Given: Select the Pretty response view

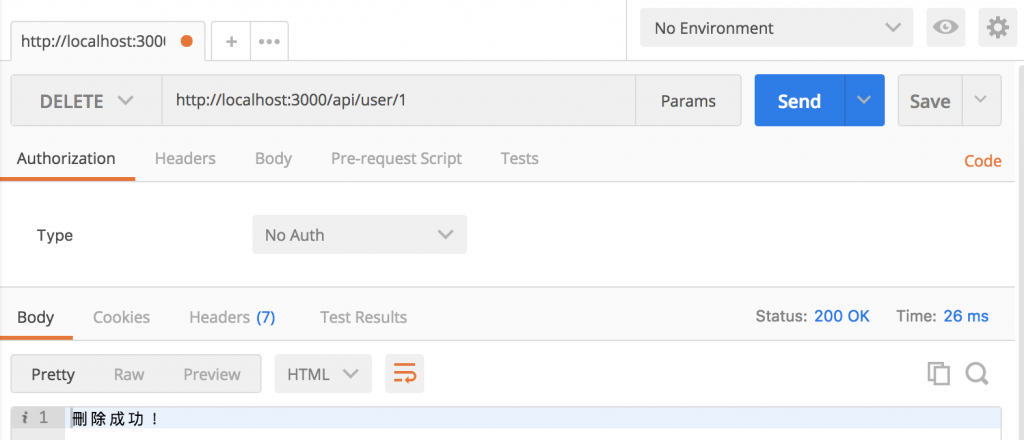Looking at the screenshot, I should point(53,374).
